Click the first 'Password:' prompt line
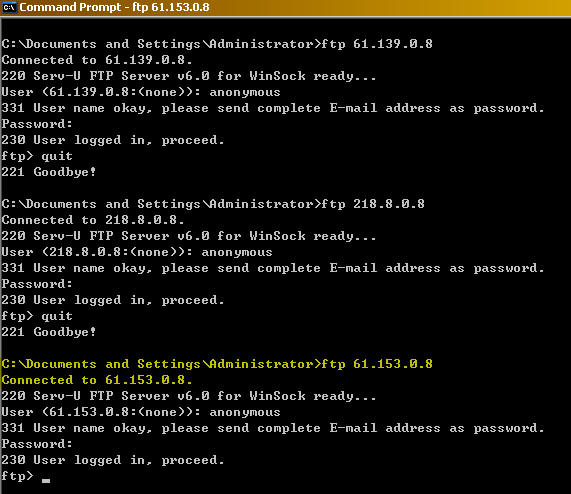Viewport: 571px width, 494px height. coord(37,124)
